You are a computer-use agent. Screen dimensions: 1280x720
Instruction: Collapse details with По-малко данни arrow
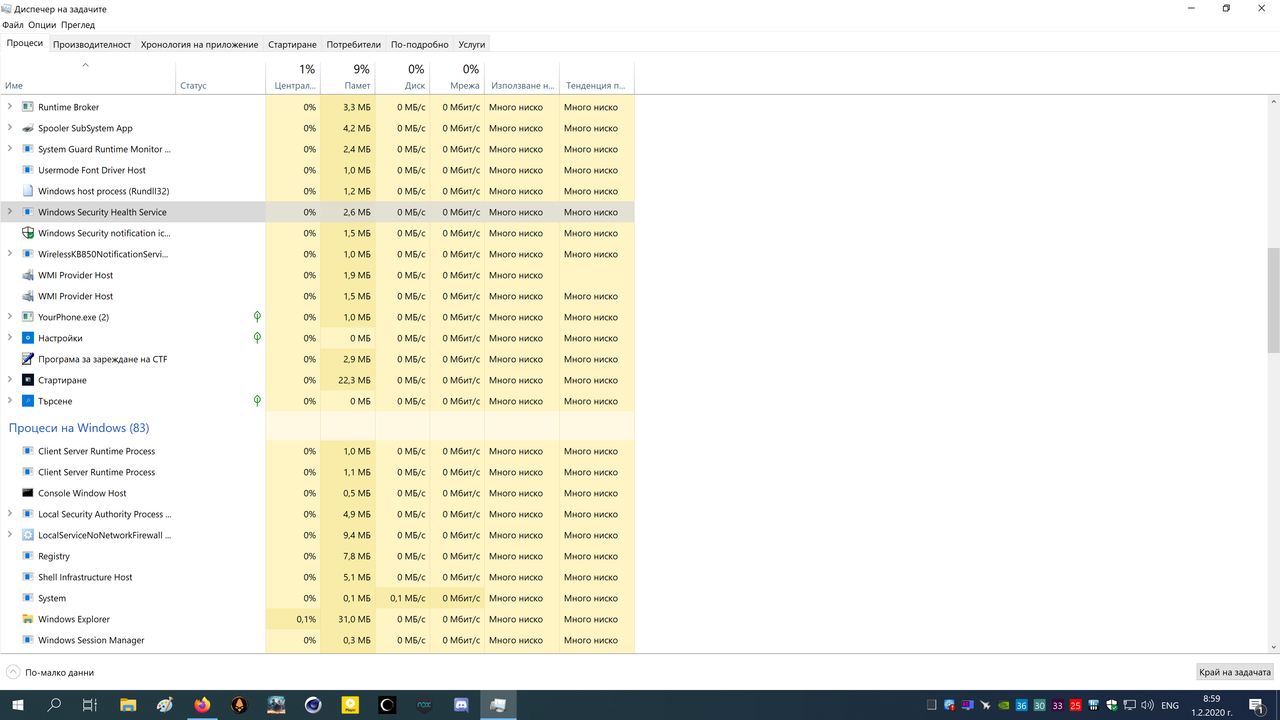coord(13,672)
